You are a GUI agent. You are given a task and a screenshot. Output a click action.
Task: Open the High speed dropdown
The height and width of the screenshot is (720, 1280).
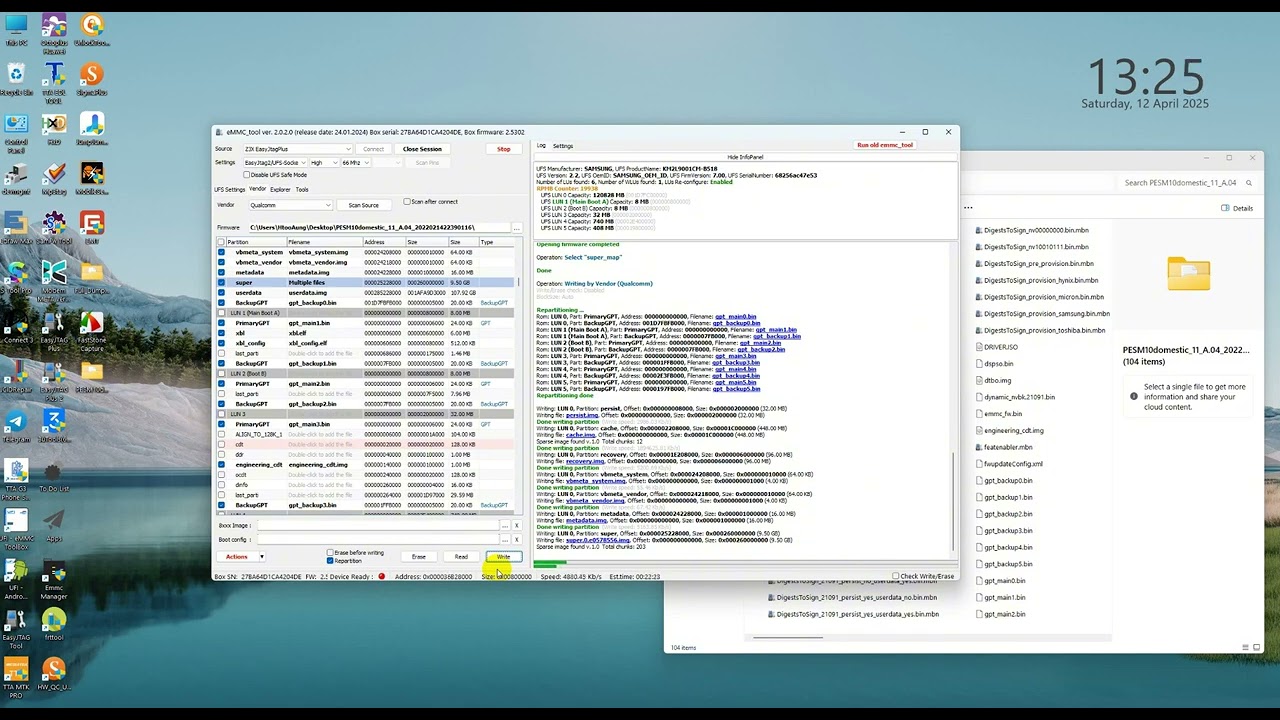[323, 163]
